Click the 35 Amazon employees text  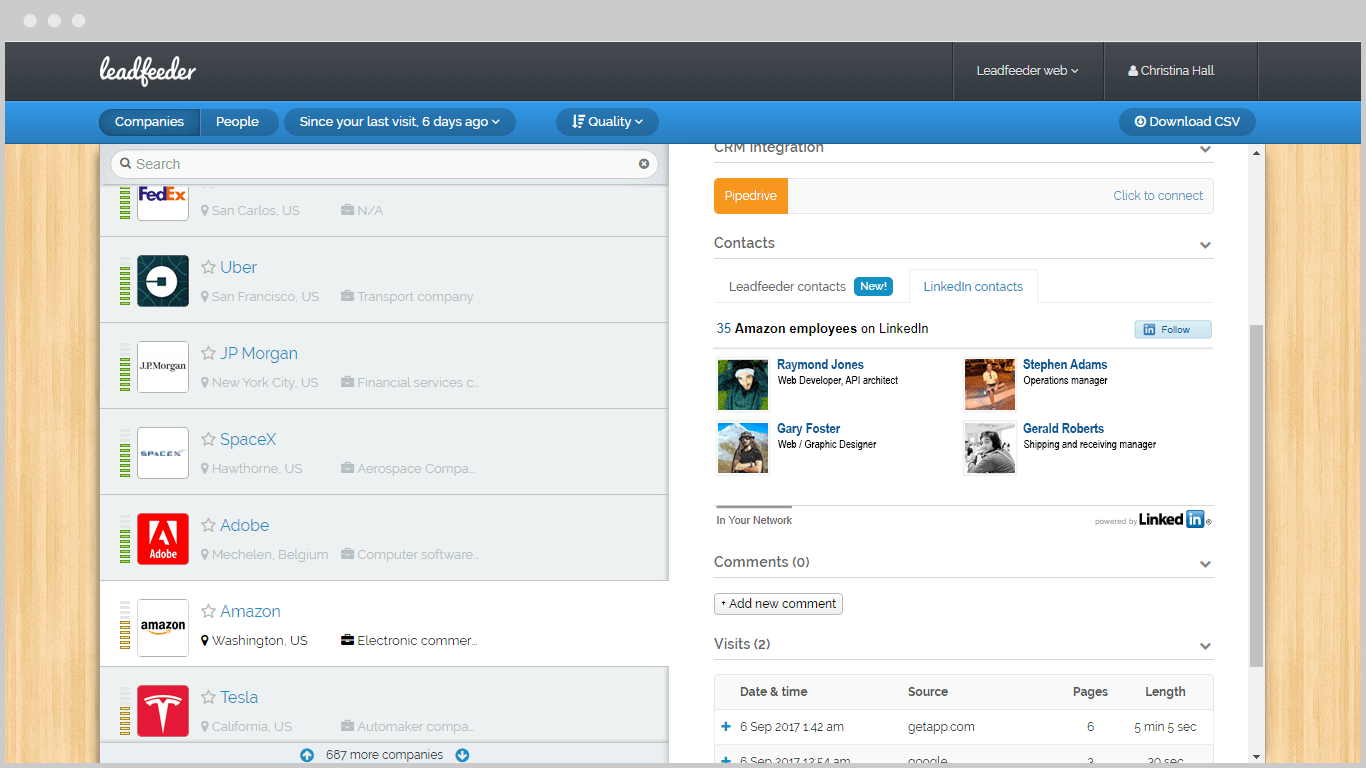pos(822,329)
